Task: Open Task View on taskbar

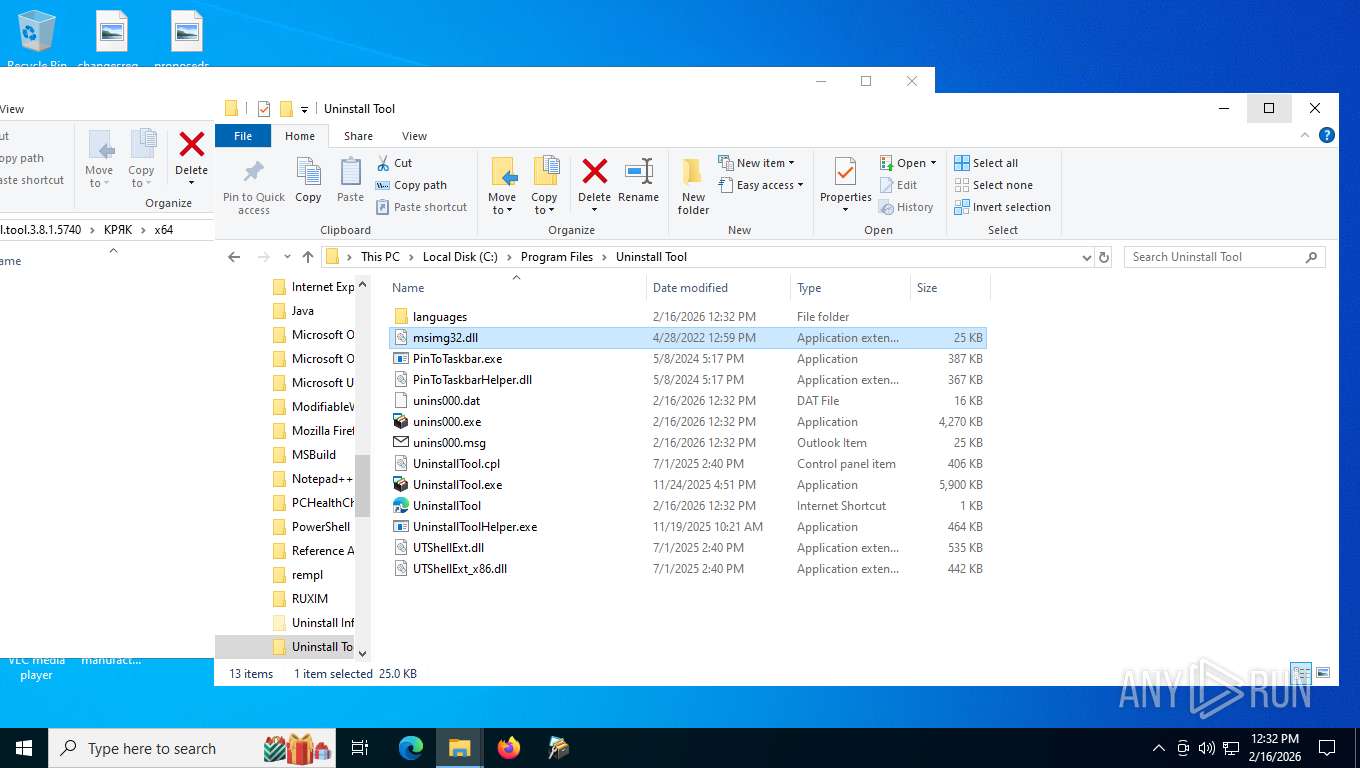Action: (x=360, y=748)
